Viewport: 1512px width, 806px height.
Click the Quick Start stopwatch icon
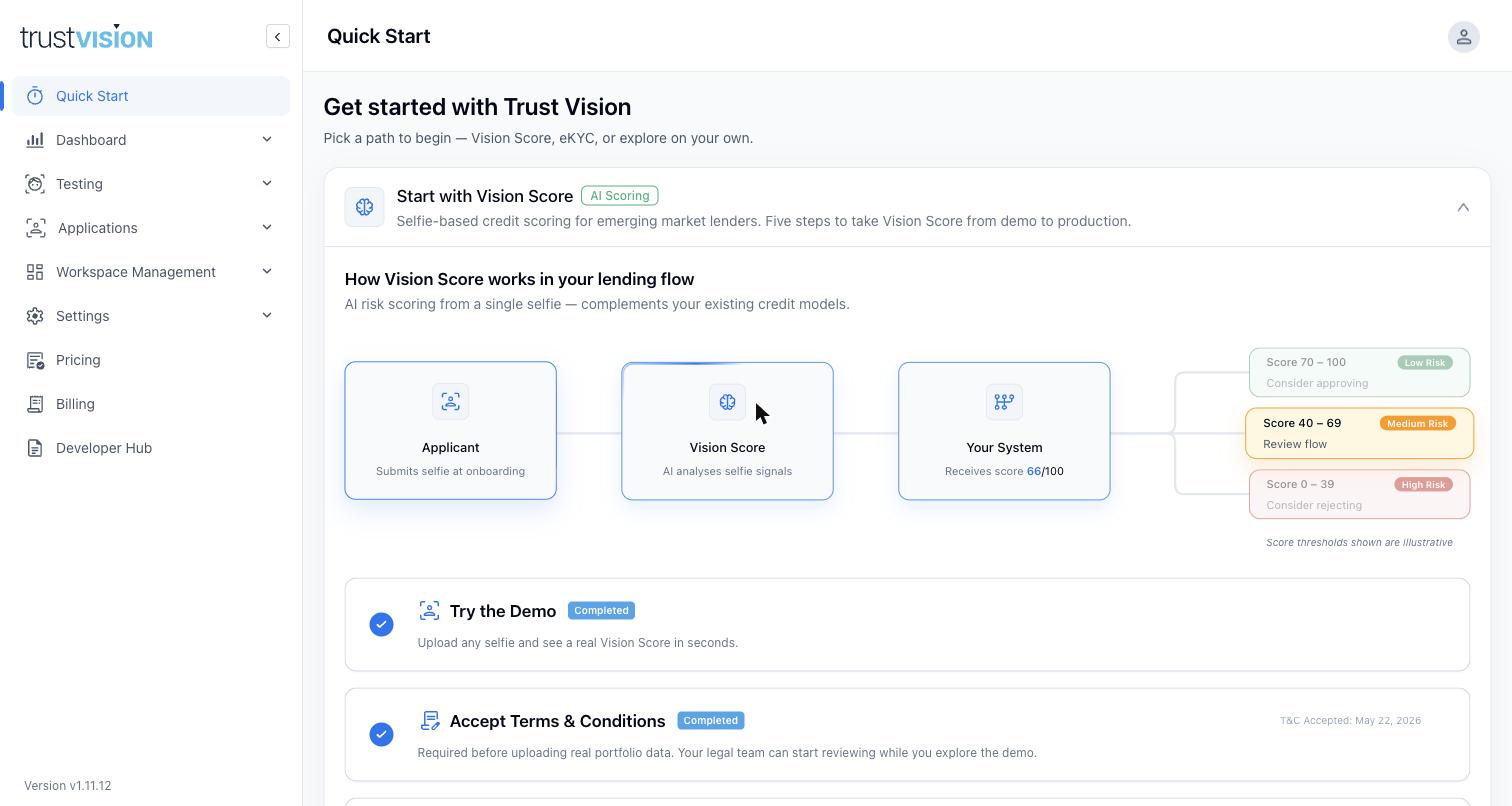(x=35, y=96)
